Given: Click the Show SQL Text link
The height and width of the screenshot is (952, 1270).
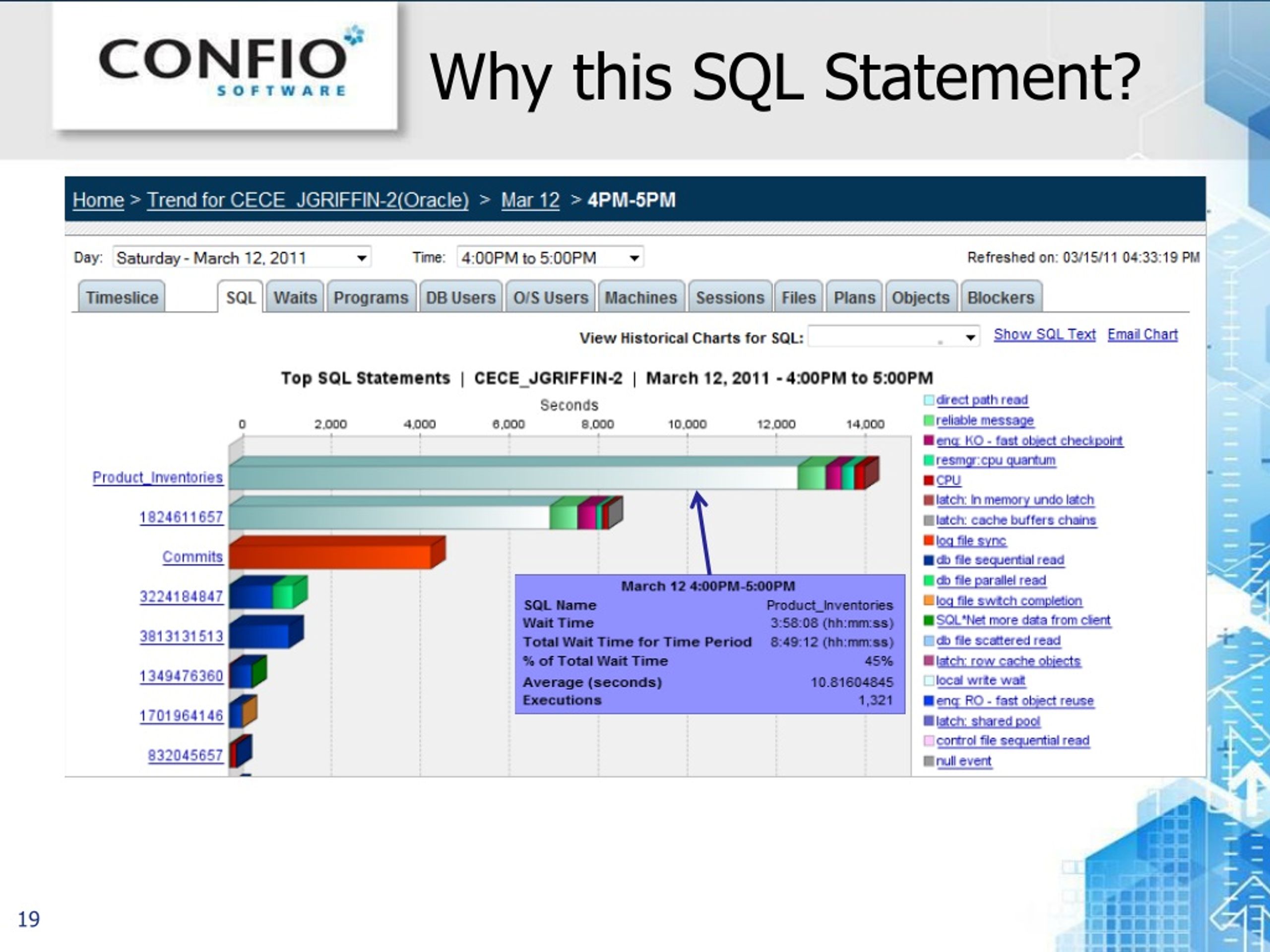Looking at the screenshot, I should point(1044,335).
